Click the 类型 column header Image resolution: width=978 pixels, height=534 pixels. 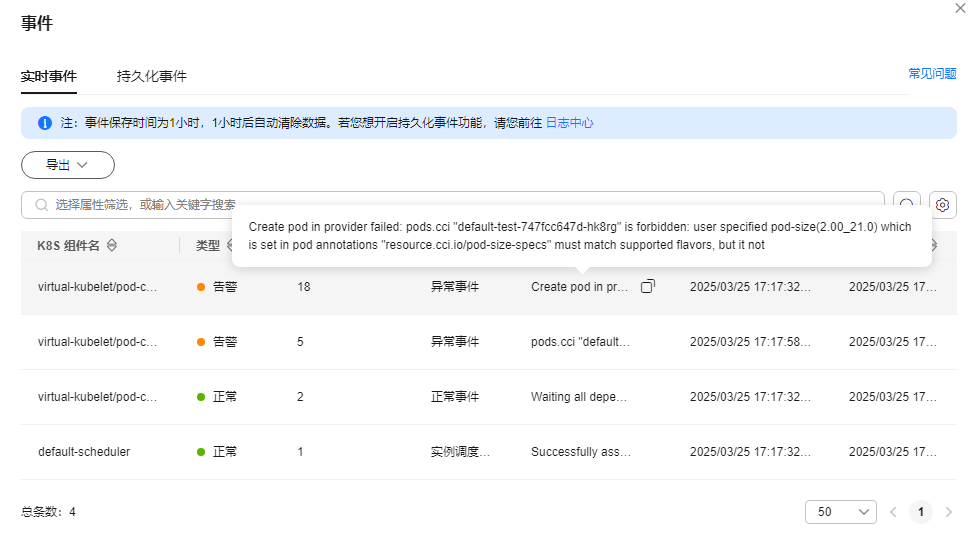click(208, 246)
